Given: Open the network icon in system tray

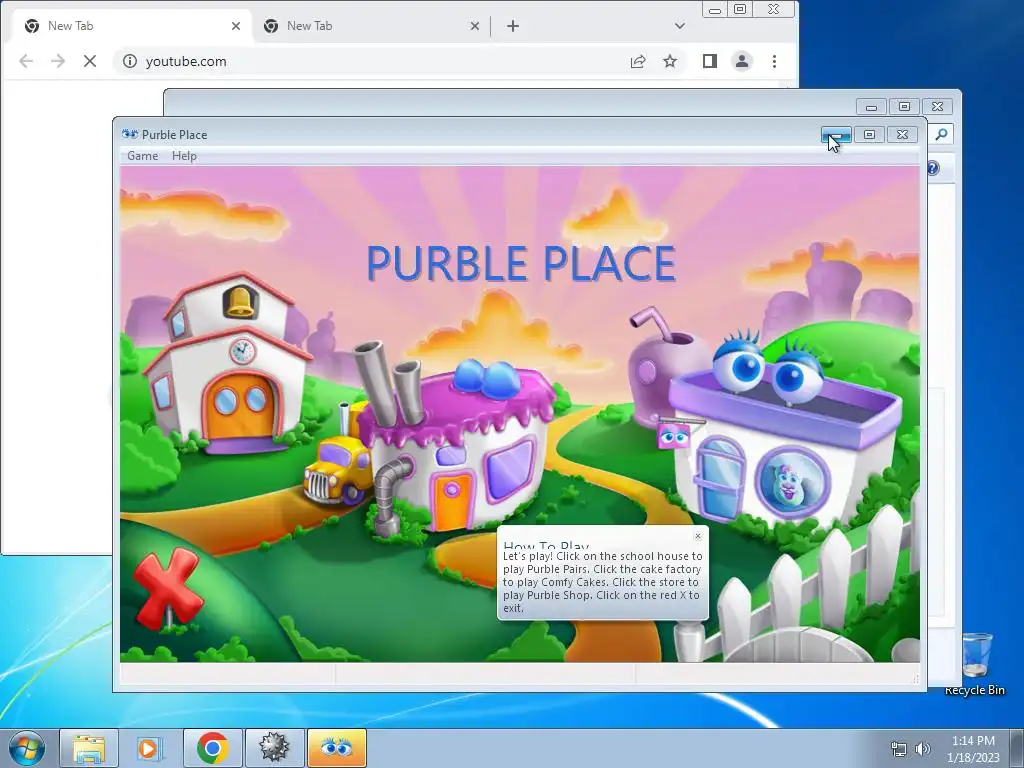Looking at the screenshot, I should pyautogui.click(x=899, y=749).
